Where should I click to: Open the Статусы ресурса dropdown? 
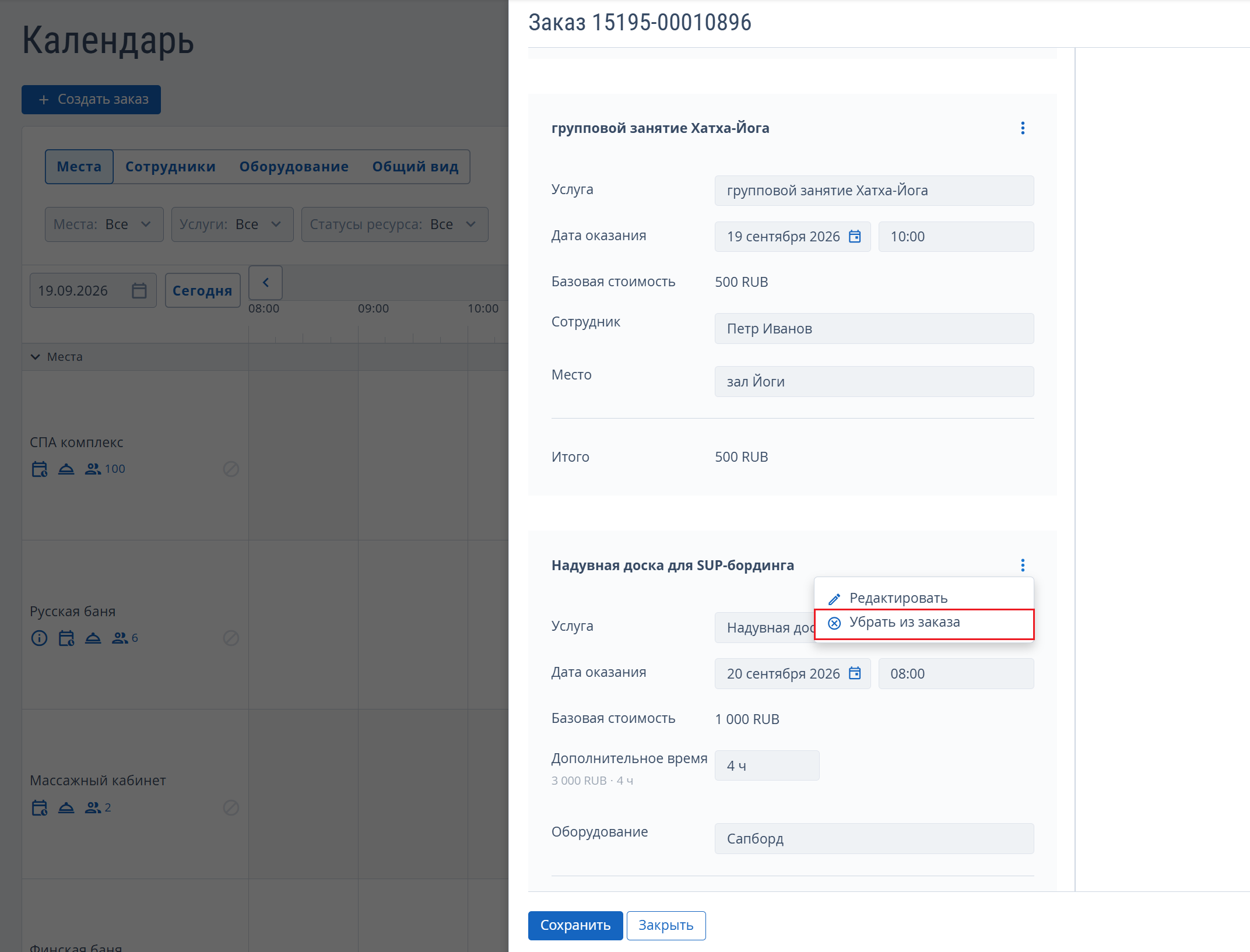click(395, 224)
